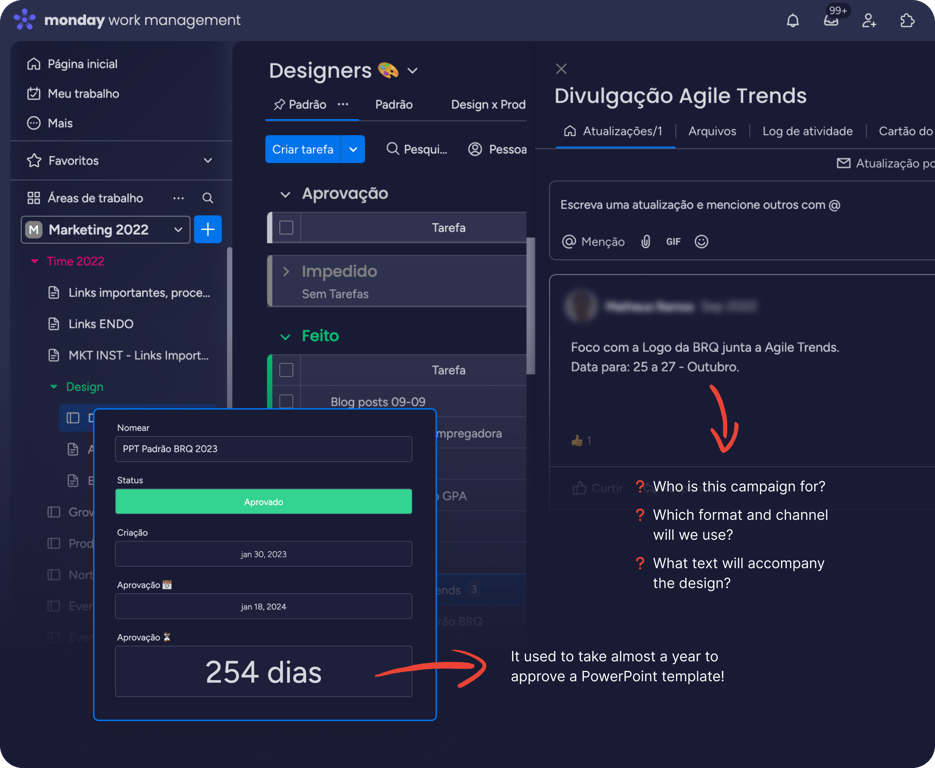This screenshot has height=768, width=935.
Task: Click the green Aprovado status cell
Action: tap(264, 501)
